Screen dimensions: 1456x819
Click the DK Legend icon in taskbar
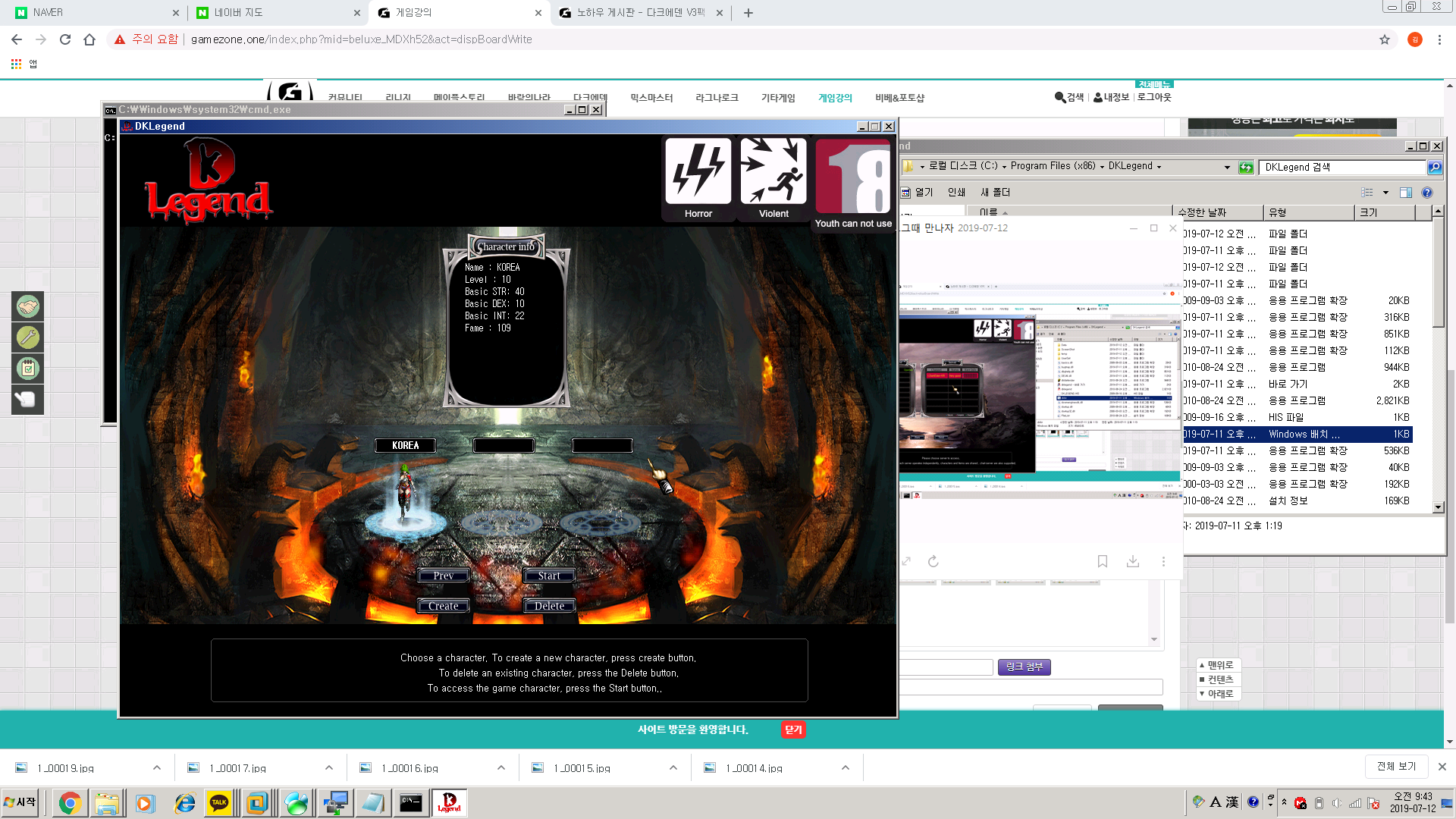[449, 803]
